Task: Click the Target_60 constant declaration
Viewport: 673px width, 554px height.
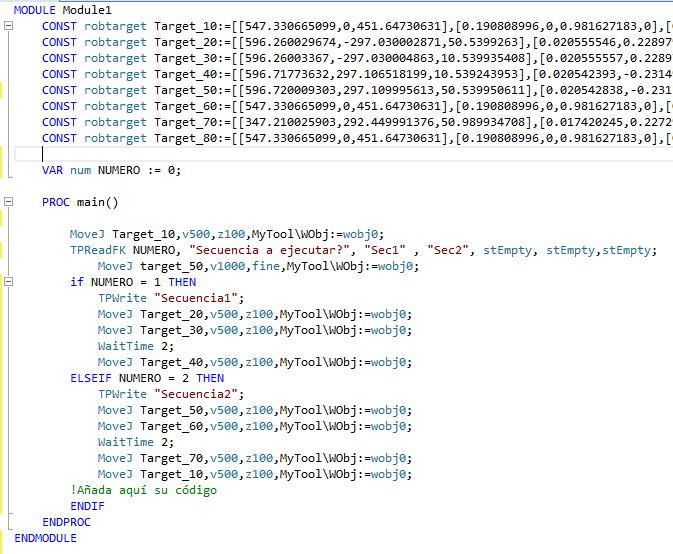Action: [x=357, y=106]
